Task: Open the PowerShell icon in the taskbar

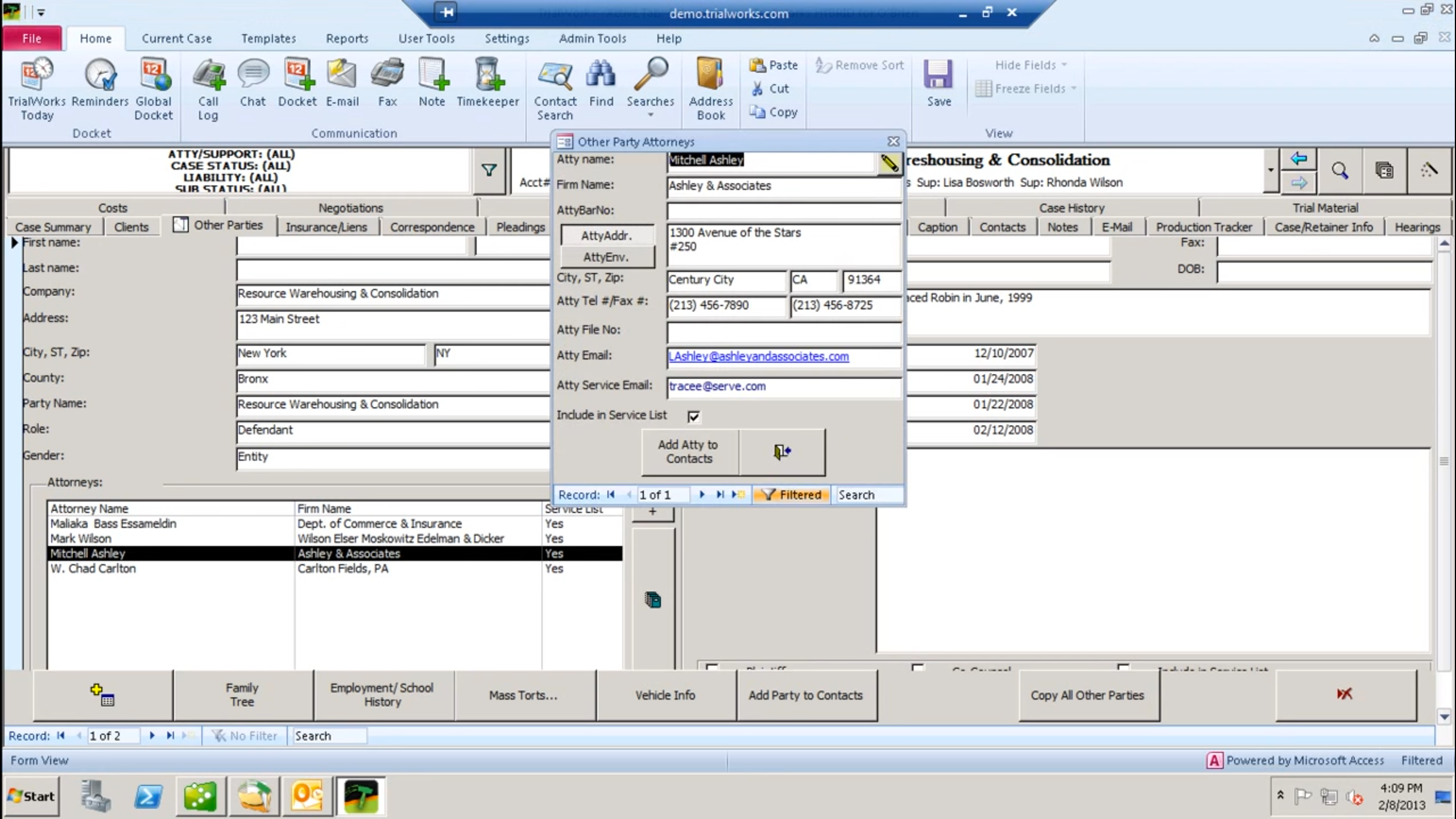Action: click(148, 796)
